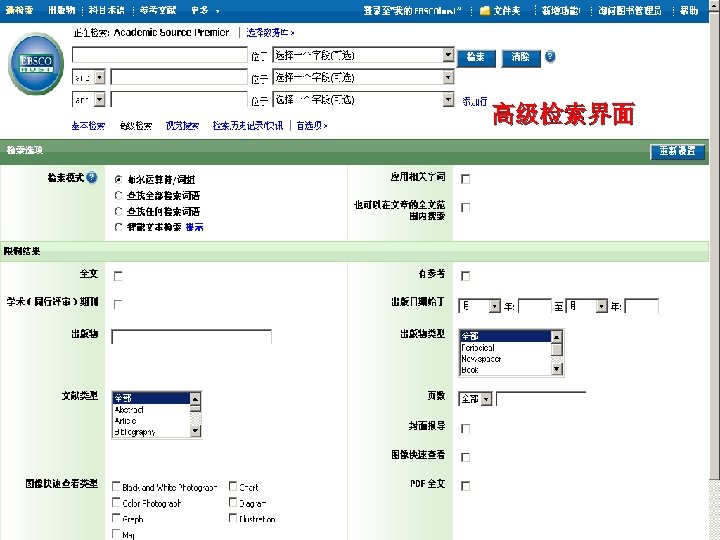Click Sign in to My EBSCOhost link
Image resolution: width=720 pixels, height=540 pixels.
pyautogui.click(x=412, y=11)
